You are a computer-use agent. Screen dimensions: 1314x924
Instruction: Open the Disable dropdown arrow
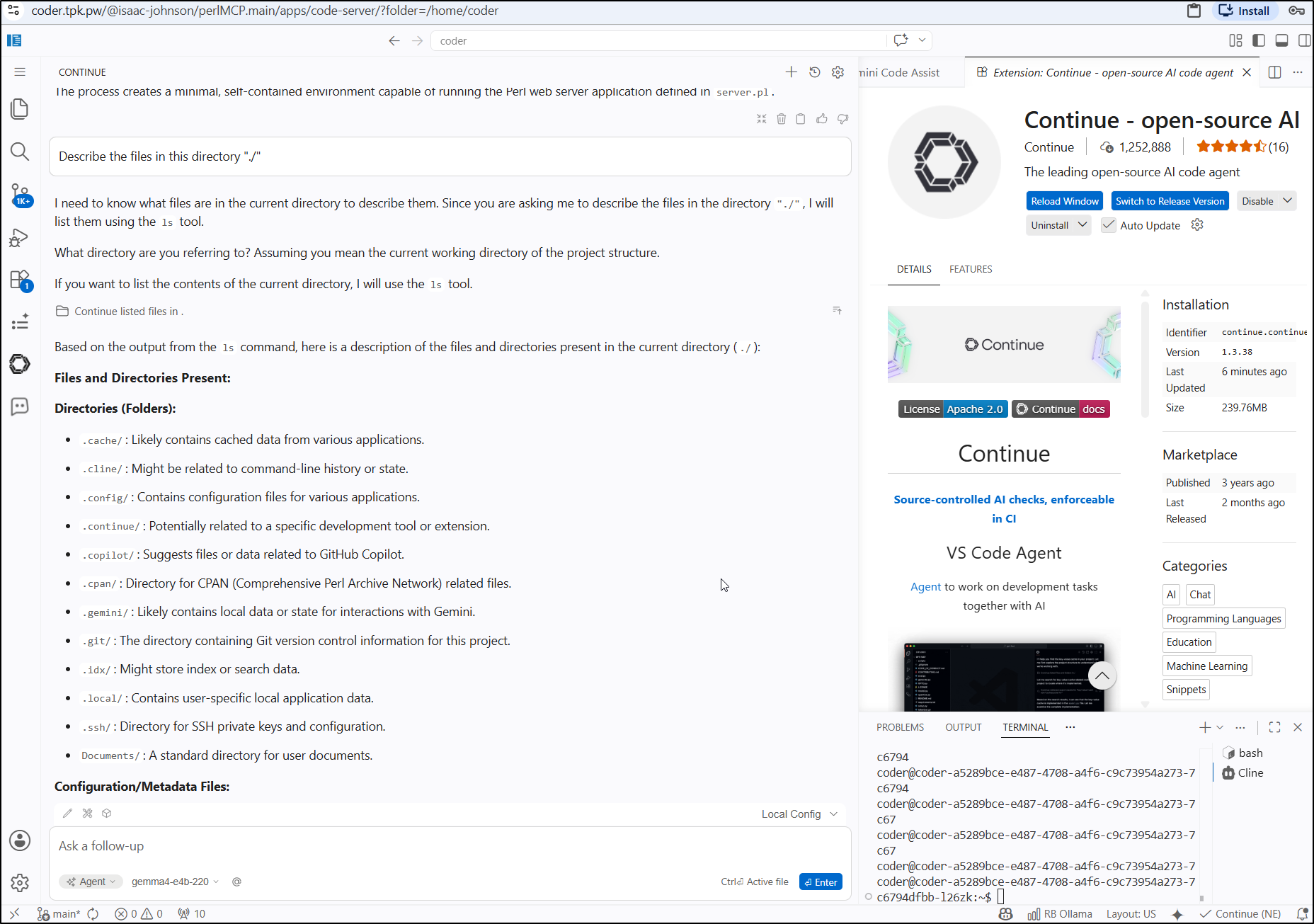(x=1288, y=201)
